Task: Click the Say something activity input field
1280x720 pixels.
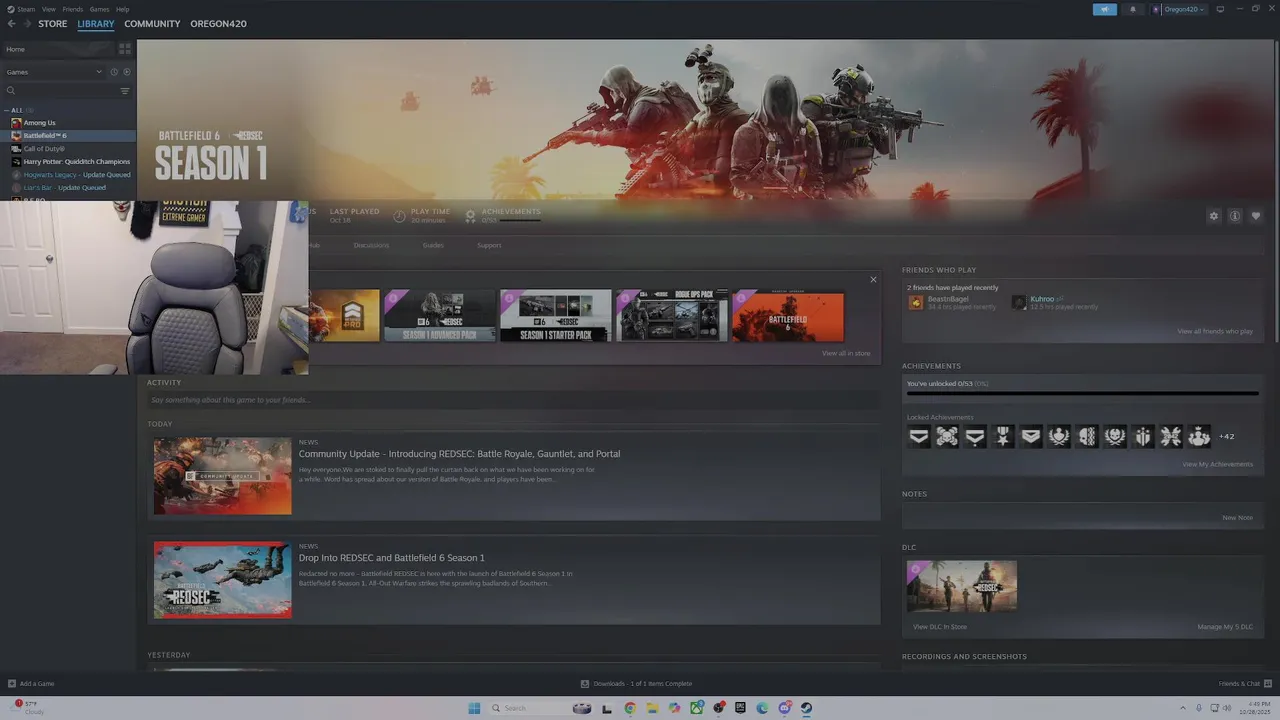Action: (513, 400)
